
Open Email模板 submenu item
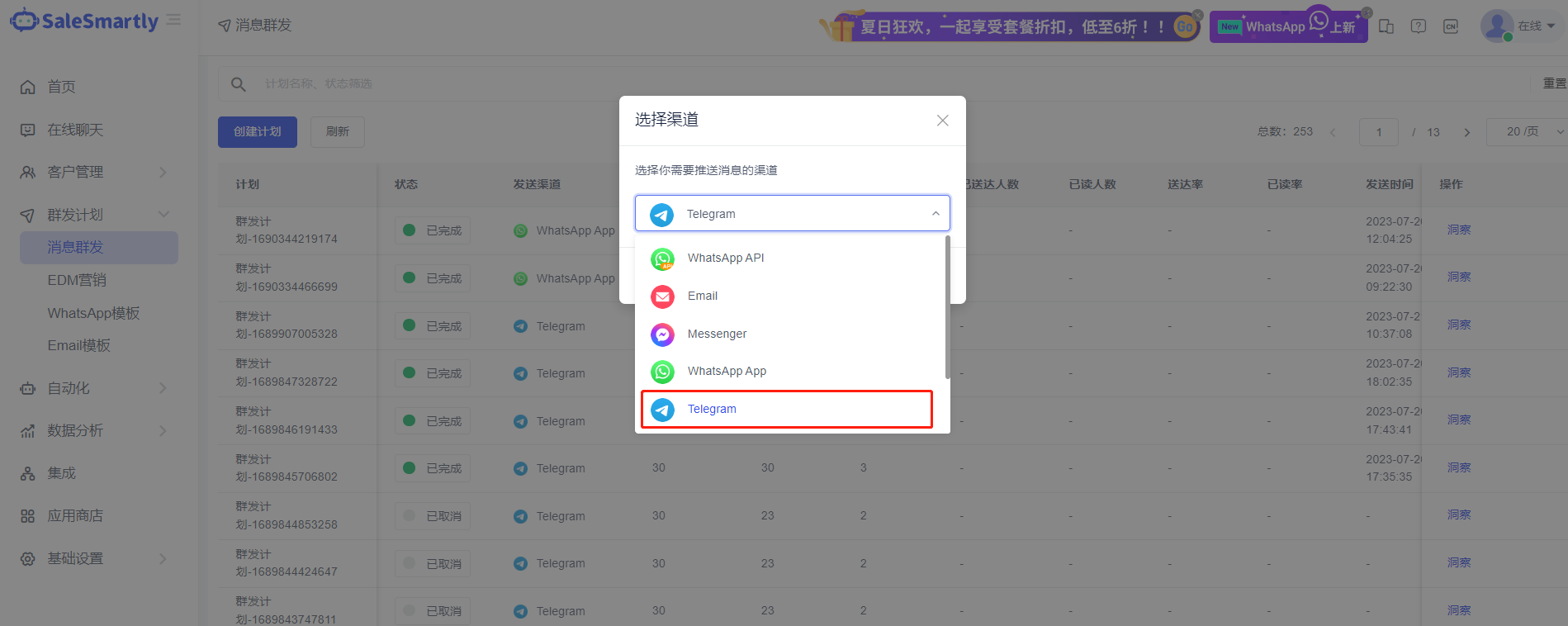pos(78,345)
